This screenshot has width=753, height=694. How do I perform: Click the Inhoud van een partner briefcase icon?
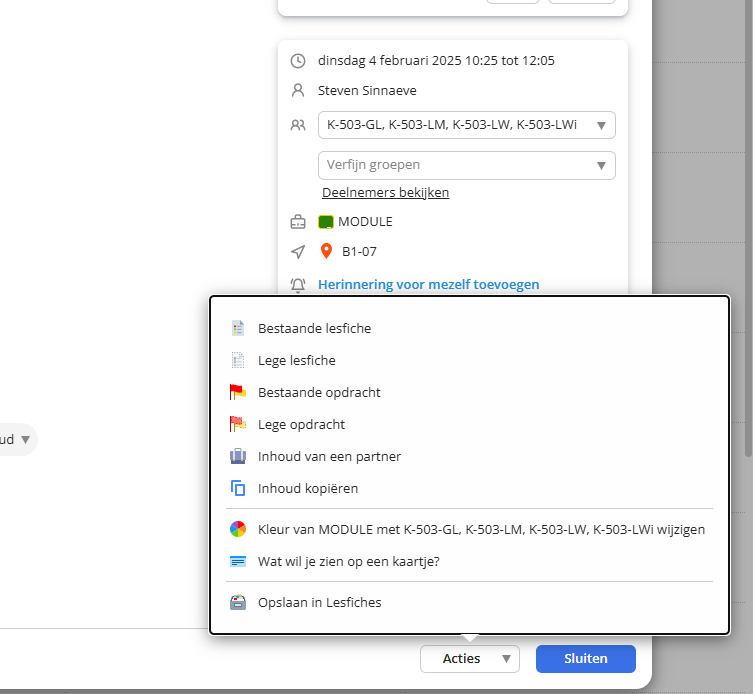(238, 456)
